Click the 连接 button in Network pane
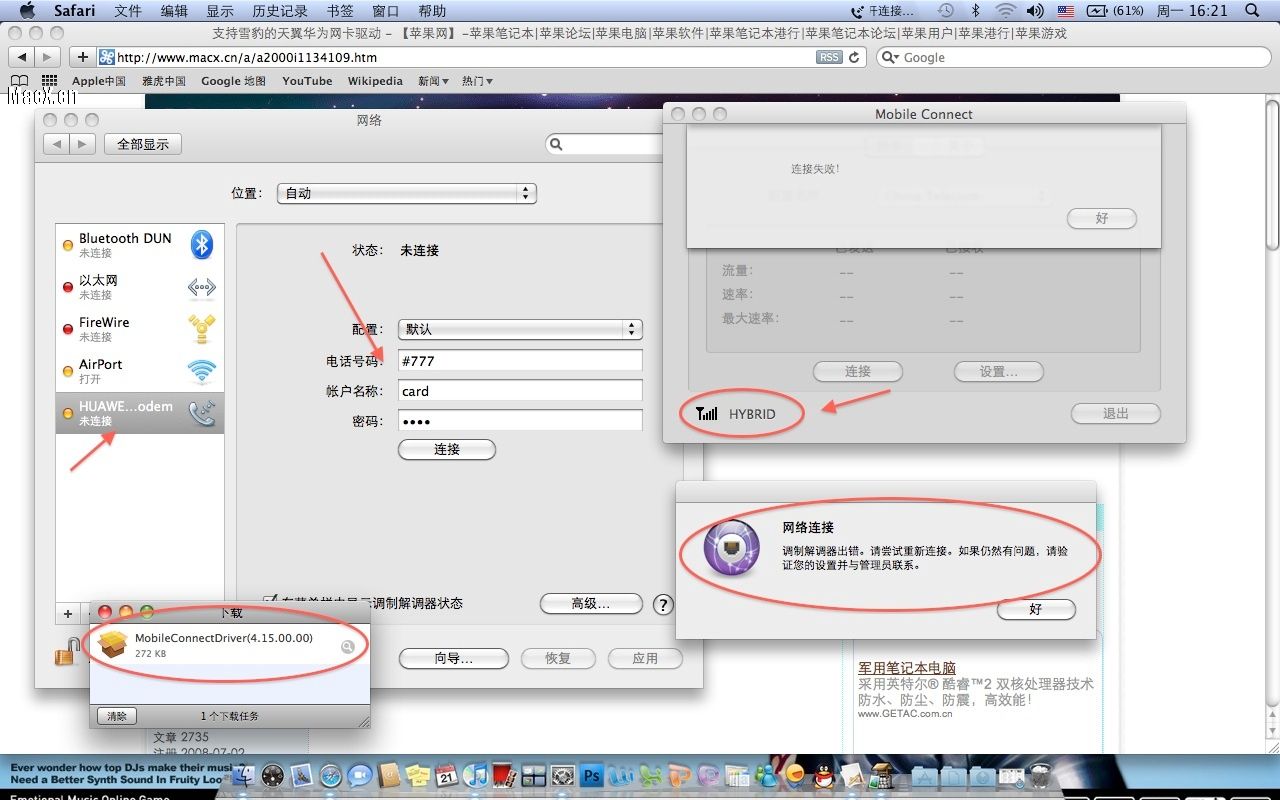The image size is (1280, 800). click(447, 450)
